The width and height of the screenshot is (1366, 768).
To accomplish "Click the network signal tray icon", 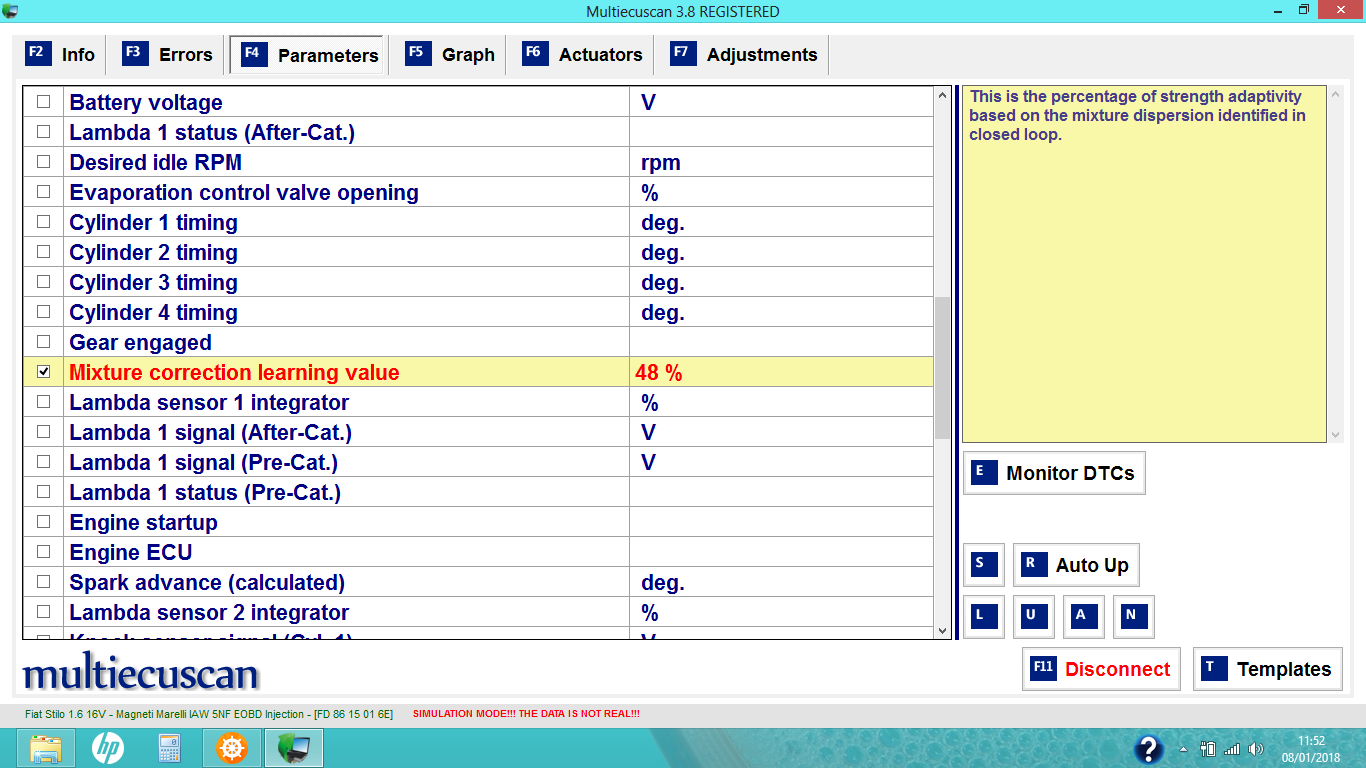I will 1232,749.
